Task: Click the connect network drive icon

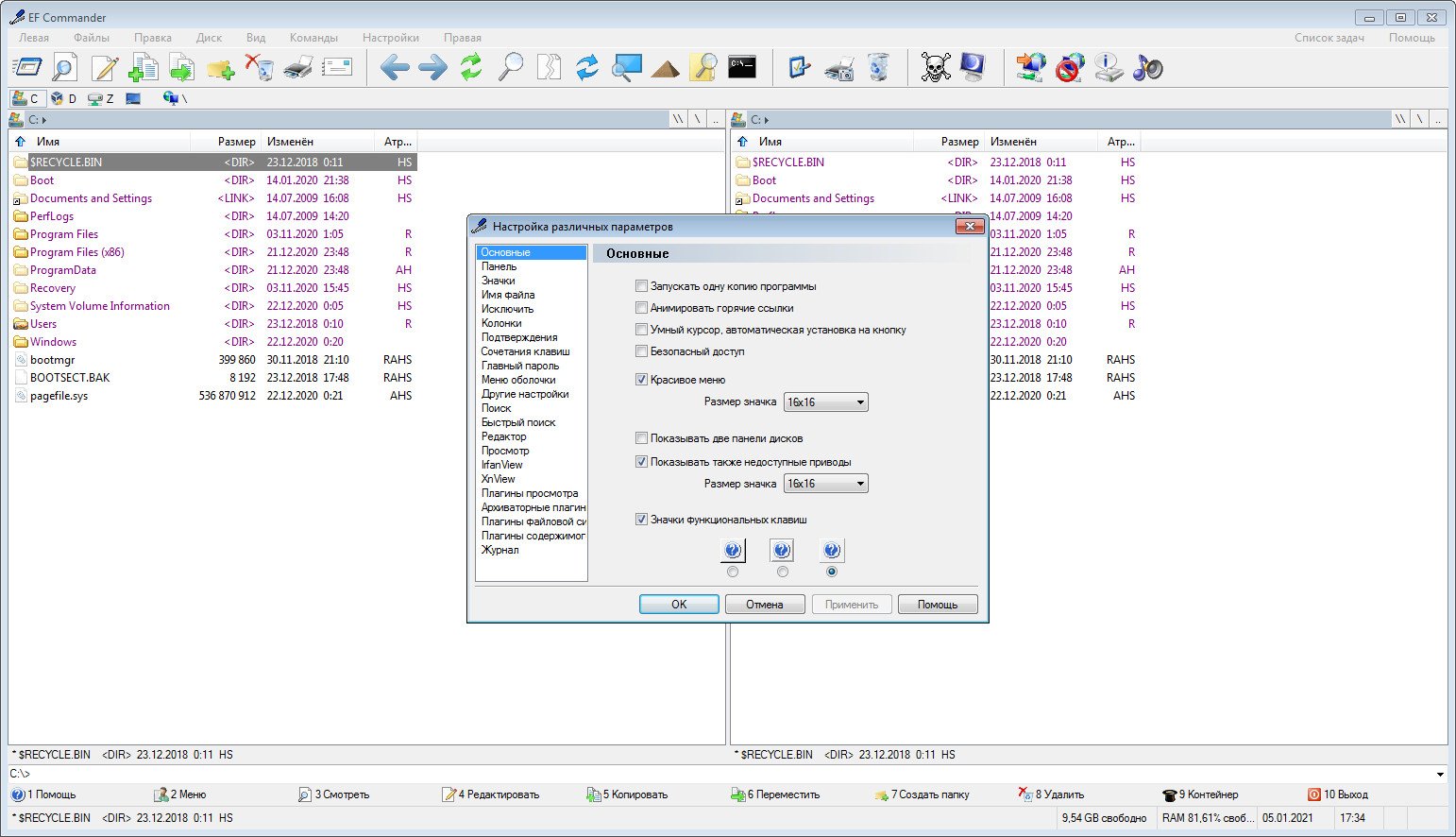Action: click(1031, 67)
